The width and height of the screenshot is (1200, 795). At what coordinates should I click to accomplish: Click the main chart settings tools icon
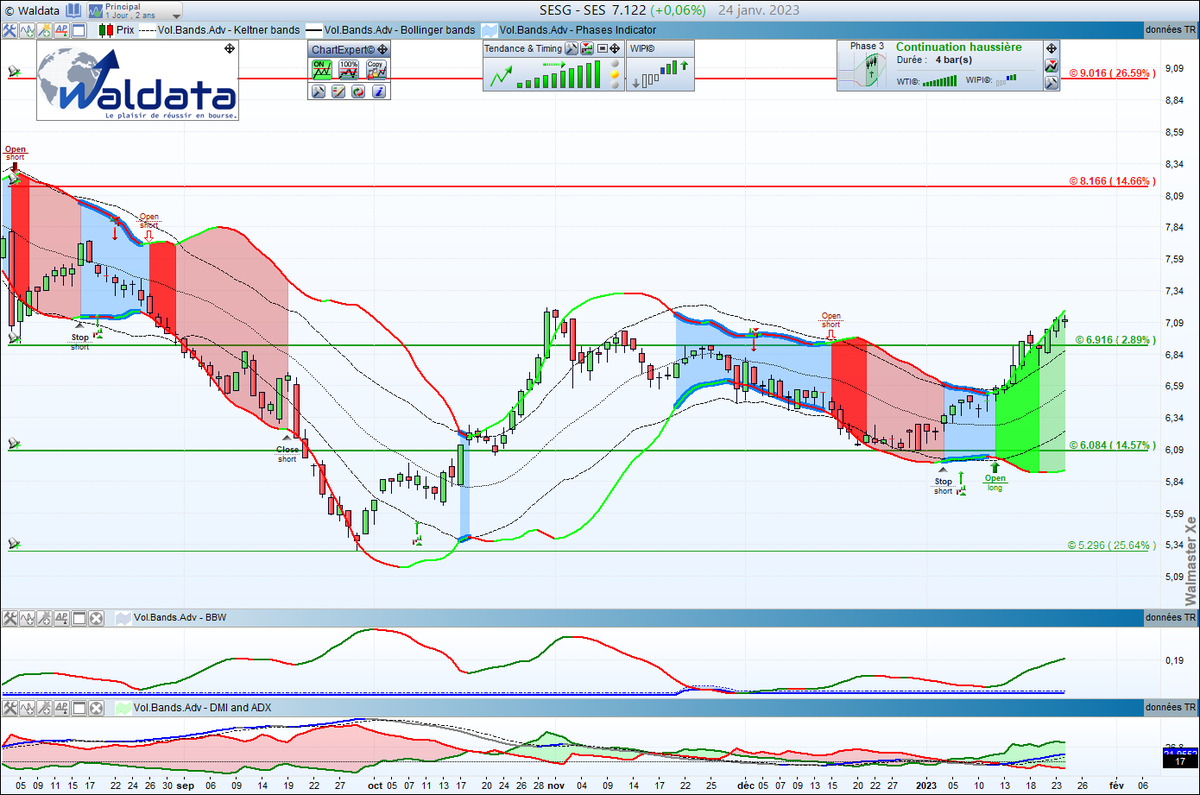tap(10, 30)
